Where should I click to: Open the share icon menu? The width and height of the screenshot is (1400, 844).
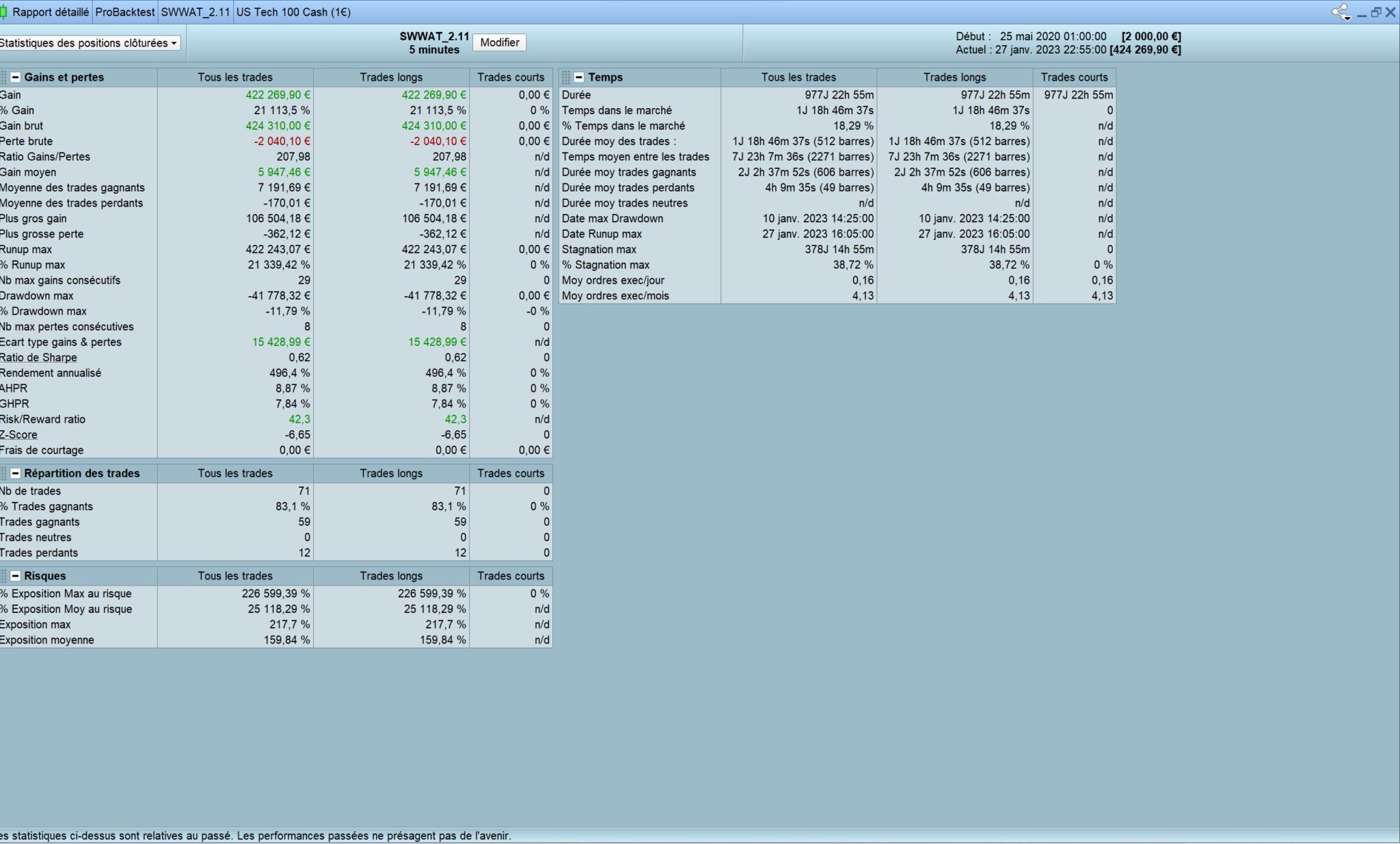click(1341, 12)
